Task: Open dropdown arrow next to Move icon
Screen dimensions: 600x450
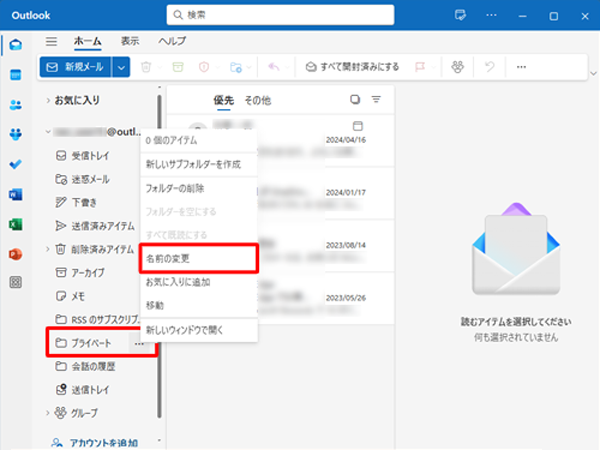Action: coord(249,68)
